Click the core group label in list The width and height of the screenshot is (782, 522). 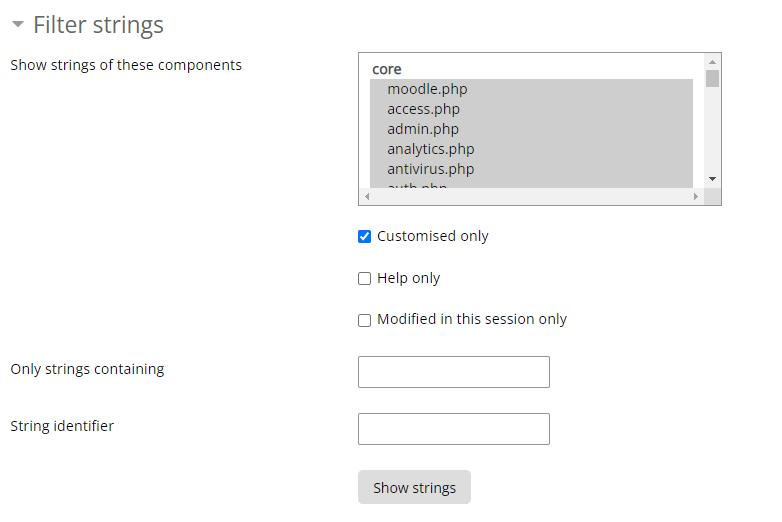click(387, 69)
